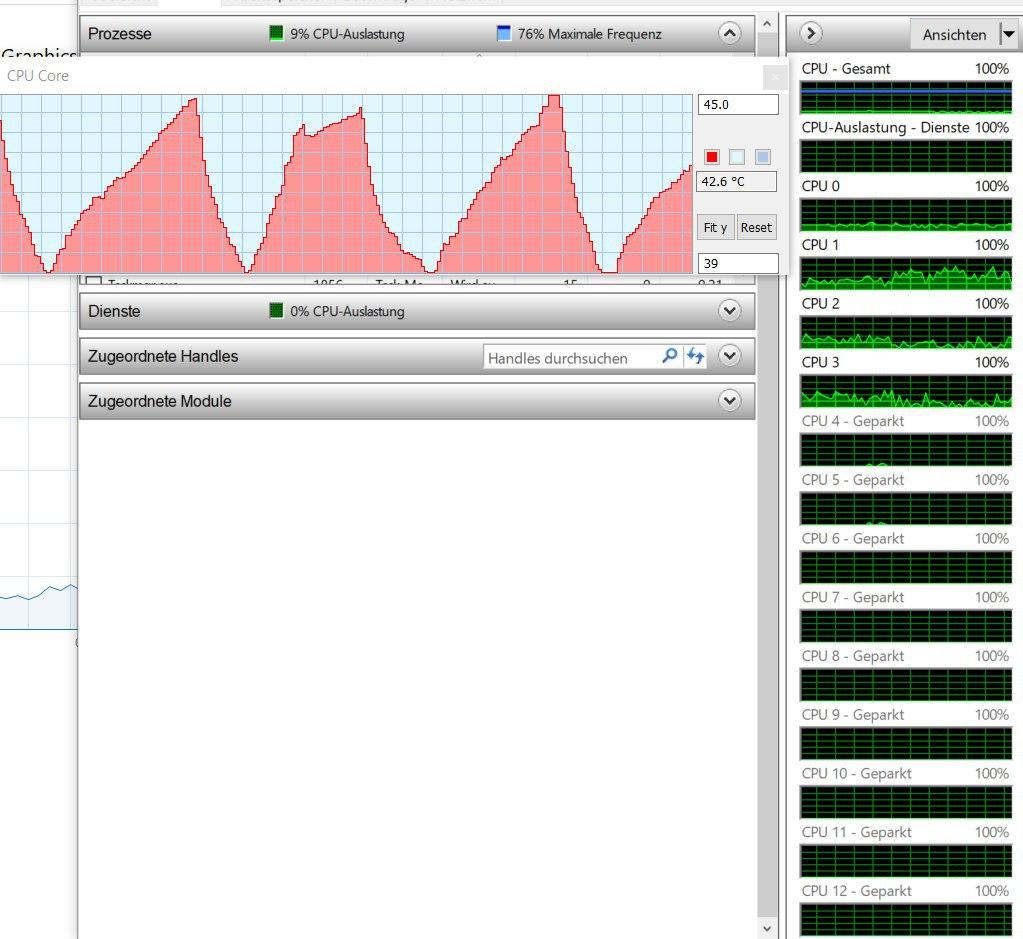Expand the Zugeordnete Module section chevron
This screenshot has width=1023, height=939.
pos(729,401)
